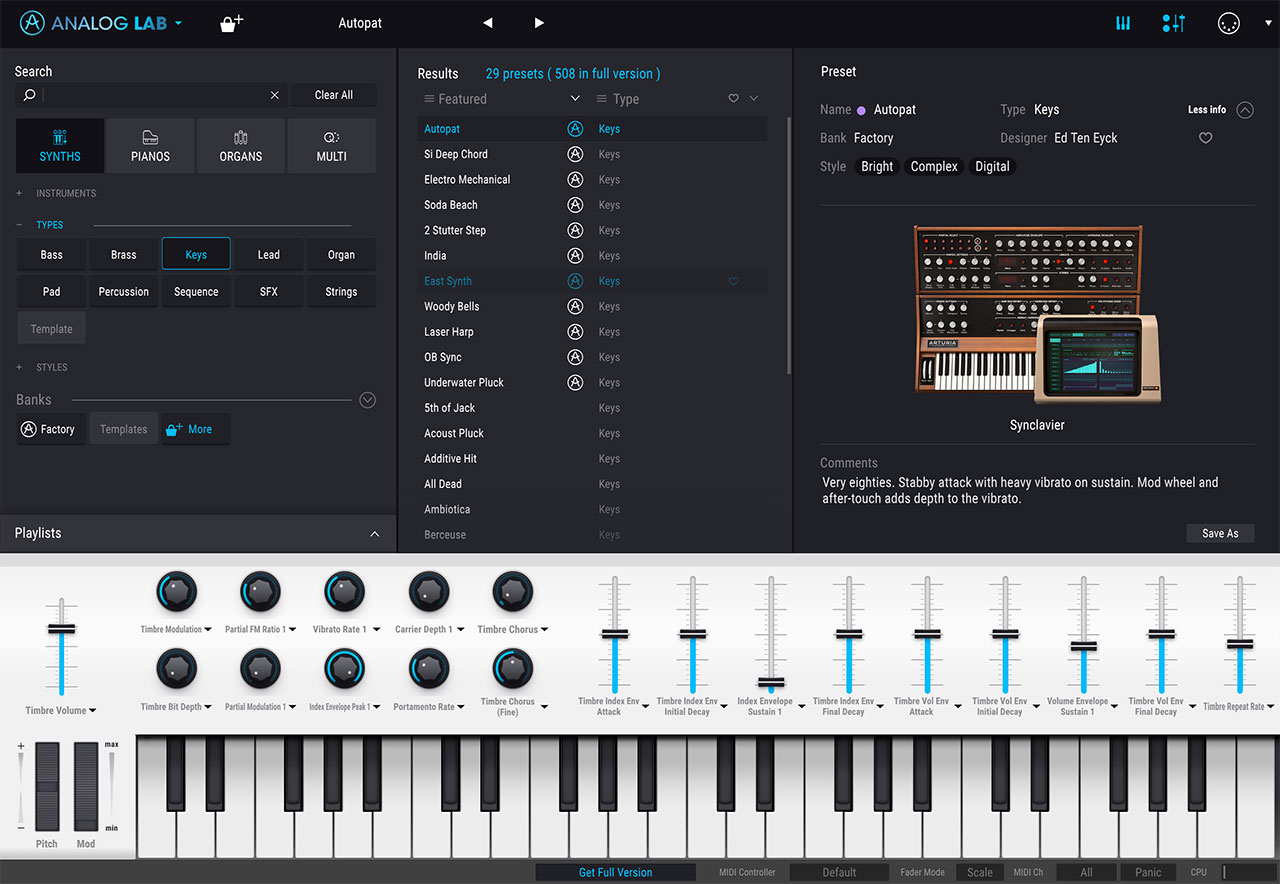Switch to the SYNTHS tab
Image resolution: width=1280 pixels, height=884 pixels.
(60, 146)
